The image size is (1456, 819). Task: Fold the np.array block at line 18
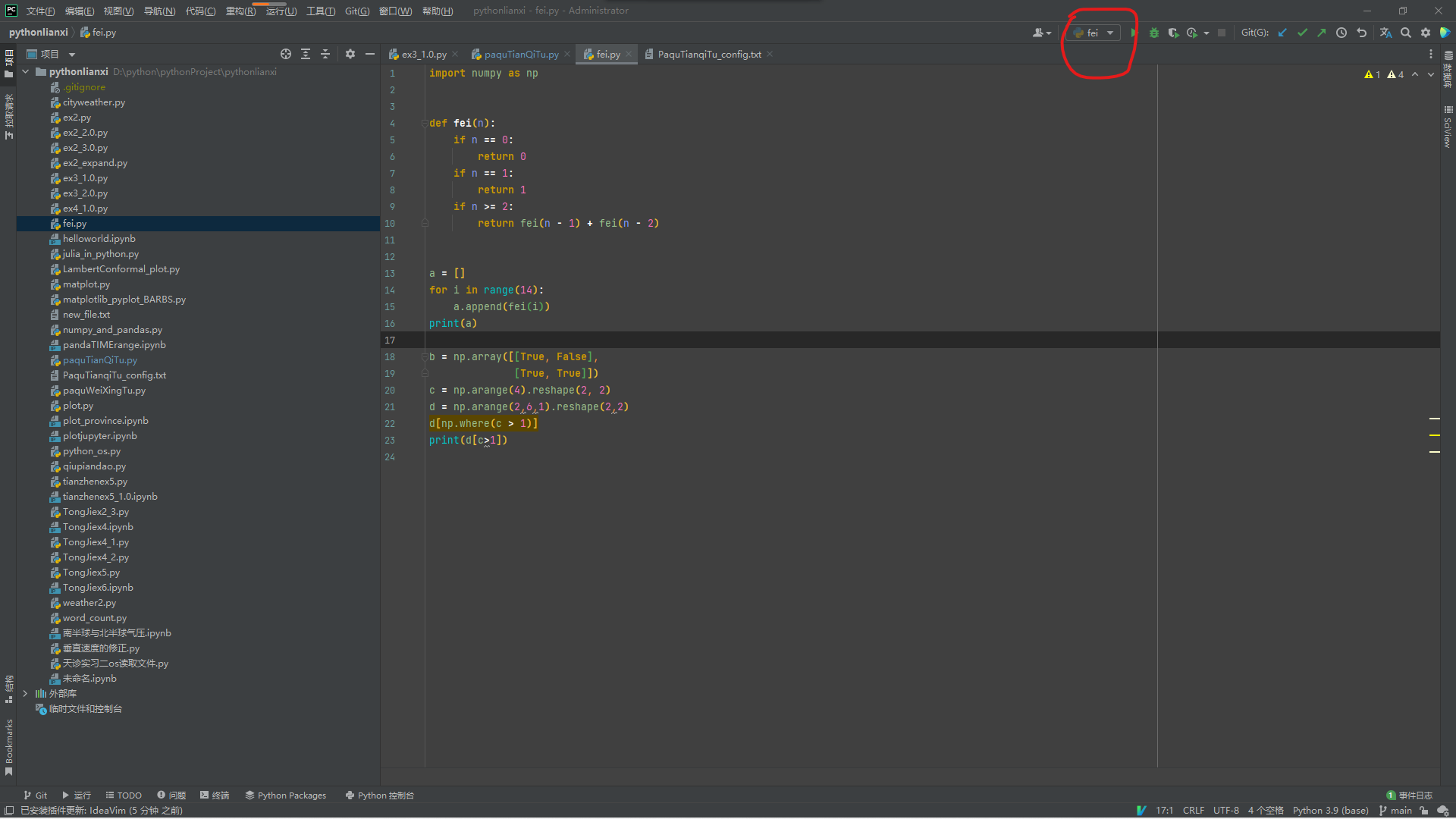(425, 356)
